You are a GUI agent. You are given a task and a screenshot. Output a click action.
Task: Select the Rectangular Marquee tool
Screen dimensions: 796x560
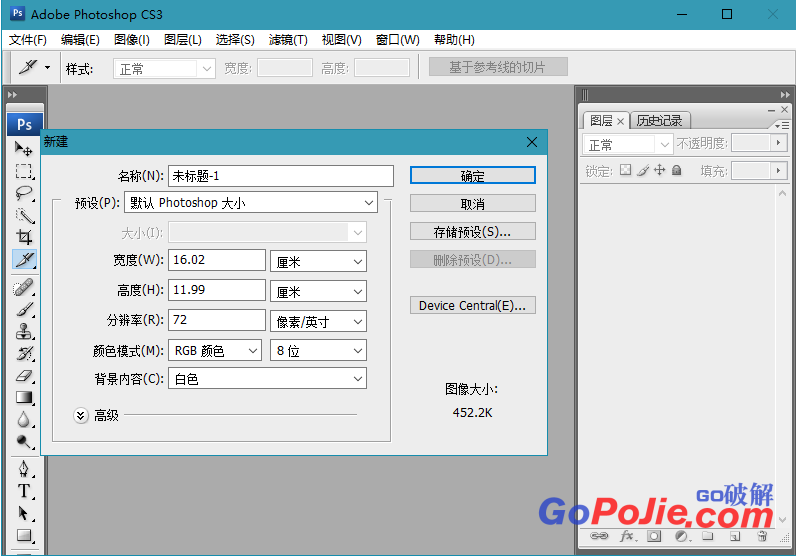pyautogui.click(x=23, y=171)
